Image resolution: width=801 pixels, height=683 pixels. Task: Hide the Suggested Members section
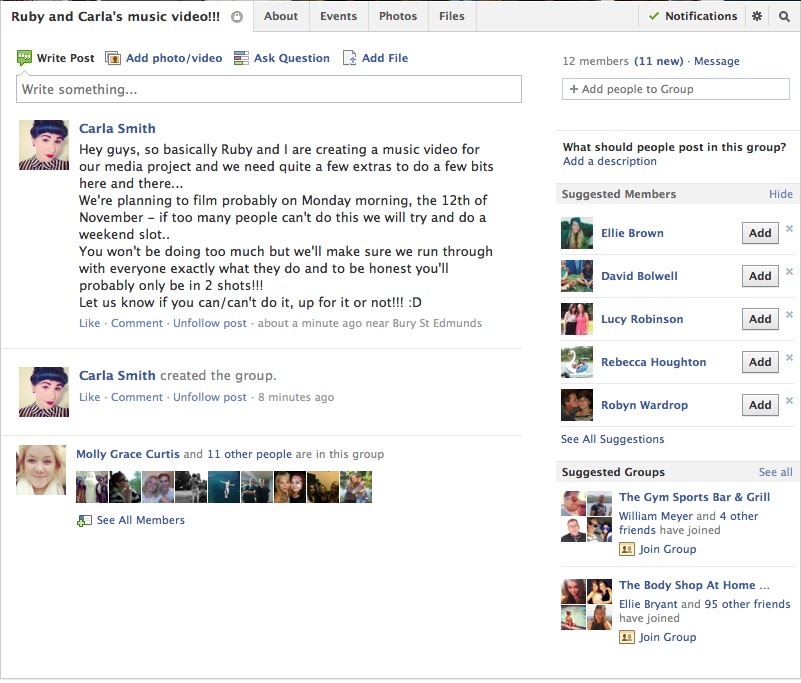[x=781, y=194]
